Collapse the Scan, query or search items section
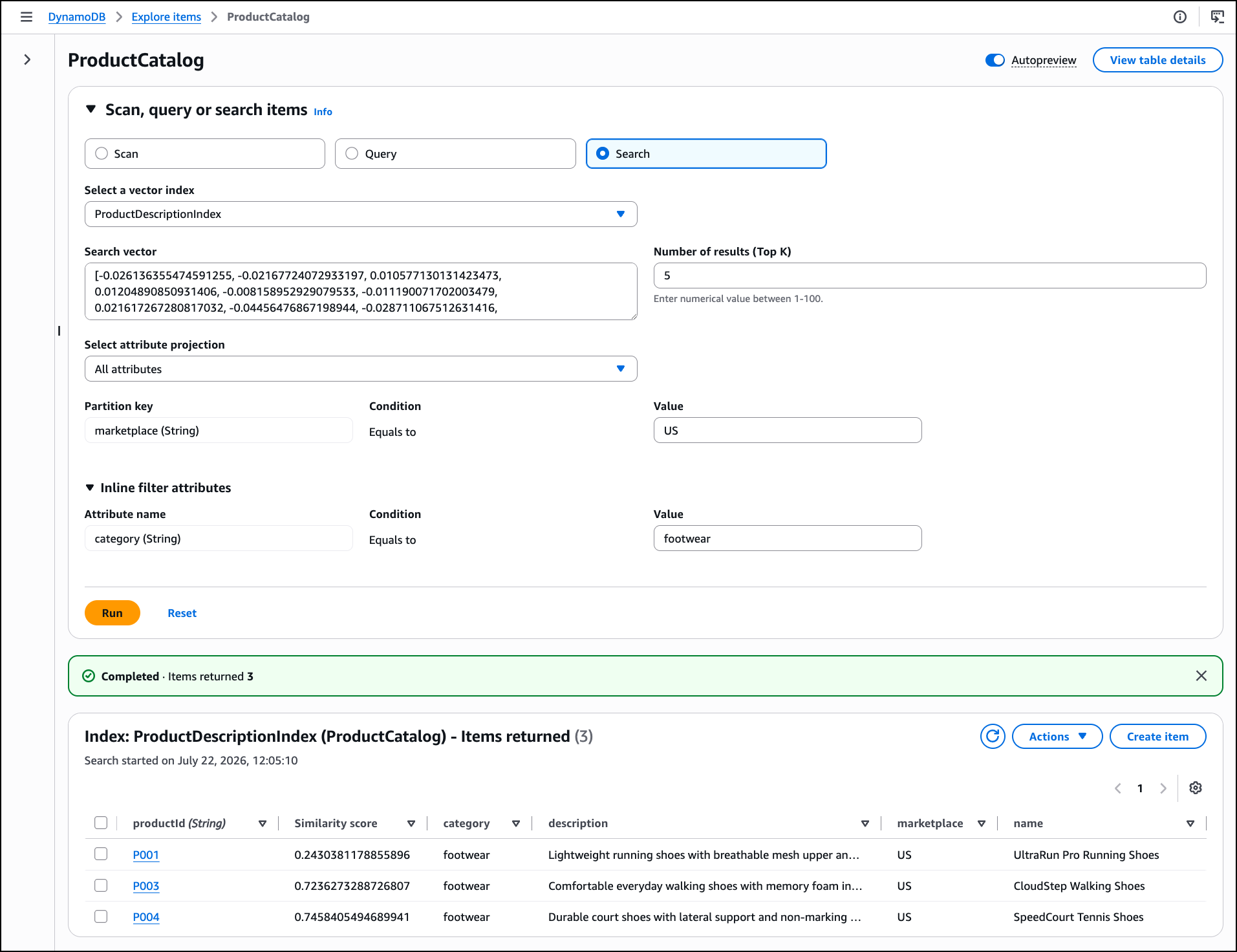This screenshot has width=1237, height=952. pyautogui.click(x=91, y=109)
